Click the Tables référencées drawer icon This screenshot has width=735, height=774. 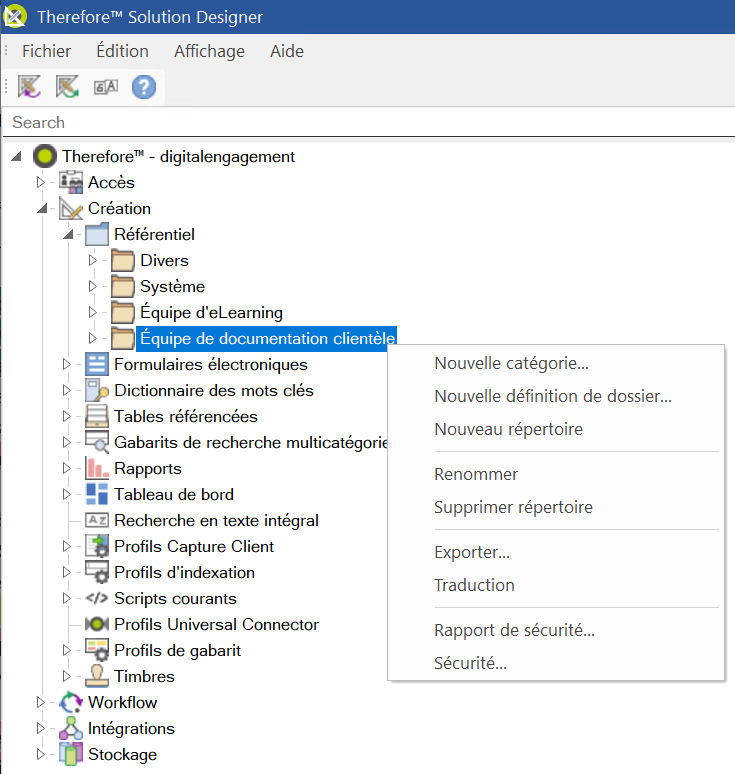97,416
